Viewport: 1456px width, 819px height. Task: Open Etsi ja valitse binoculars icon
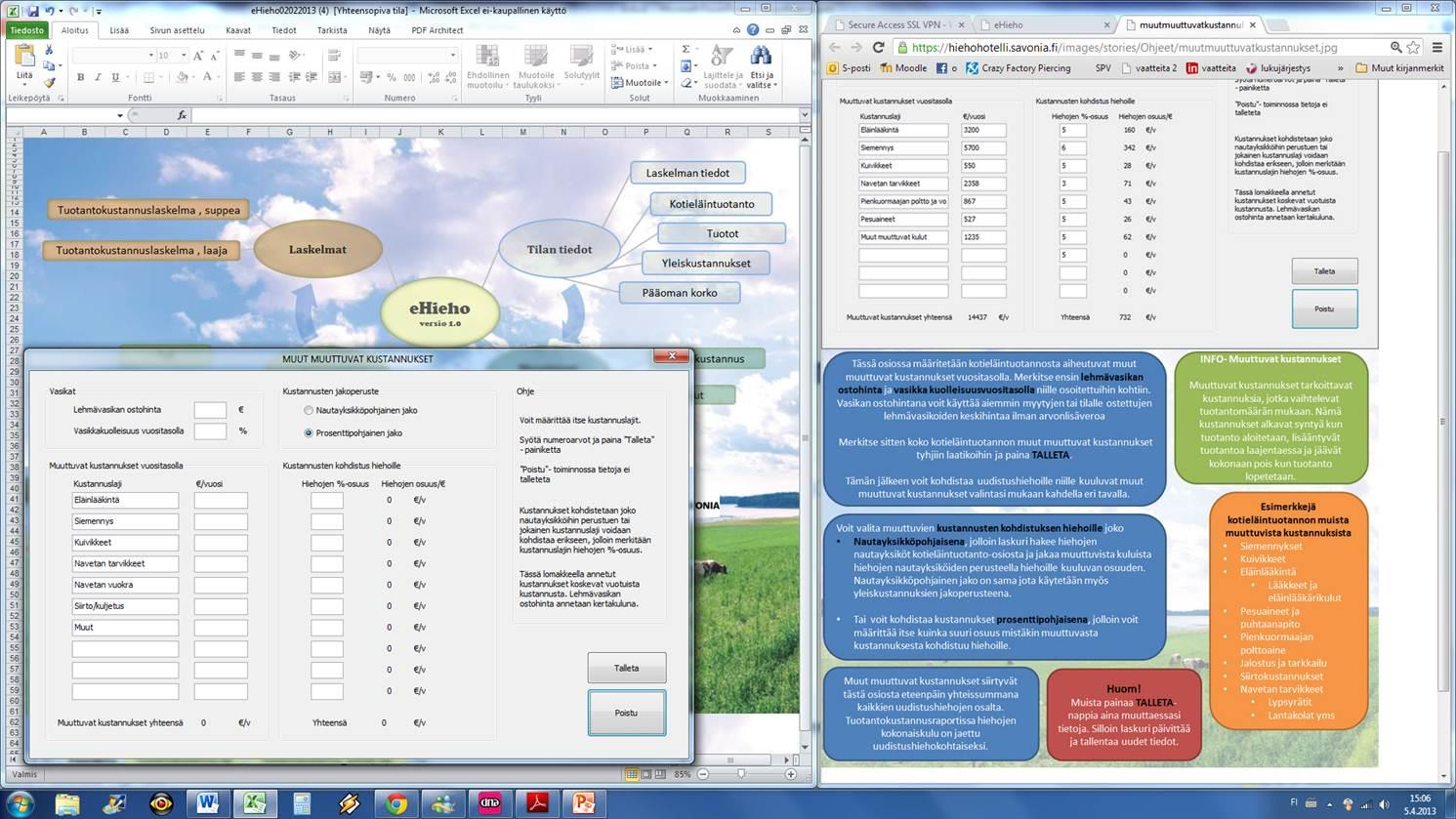point(761,66)
